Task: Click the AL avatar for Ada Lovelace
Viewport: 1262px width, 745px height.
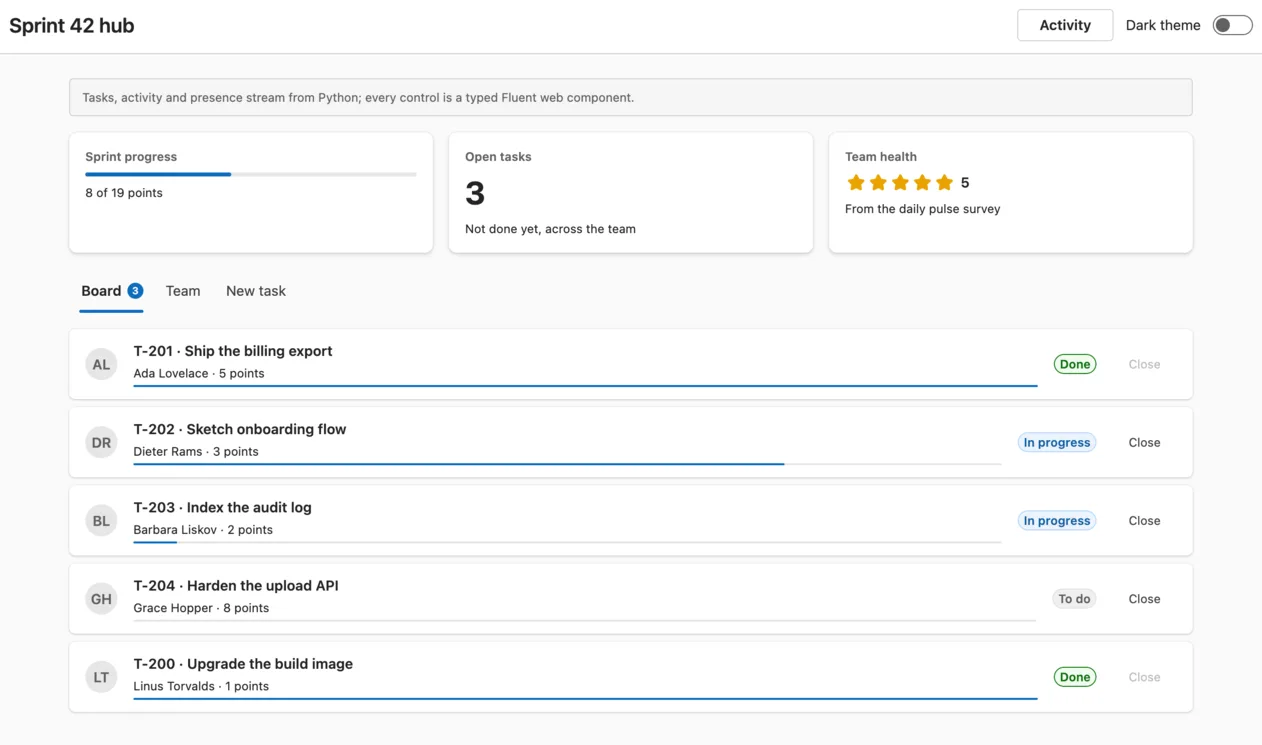Action: [x=101, y=364]
